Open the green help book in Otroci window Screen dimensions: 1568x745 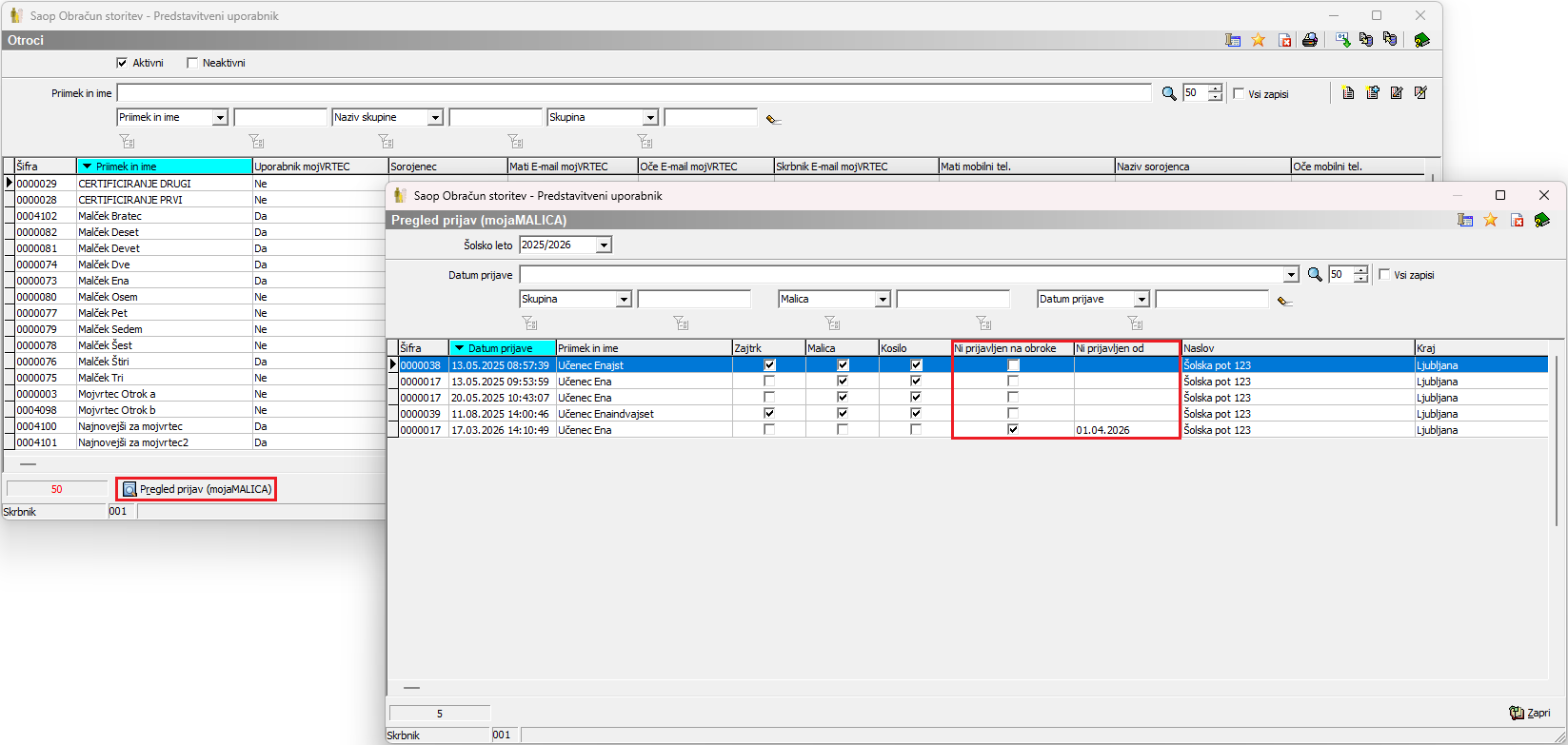[1421, 40]
